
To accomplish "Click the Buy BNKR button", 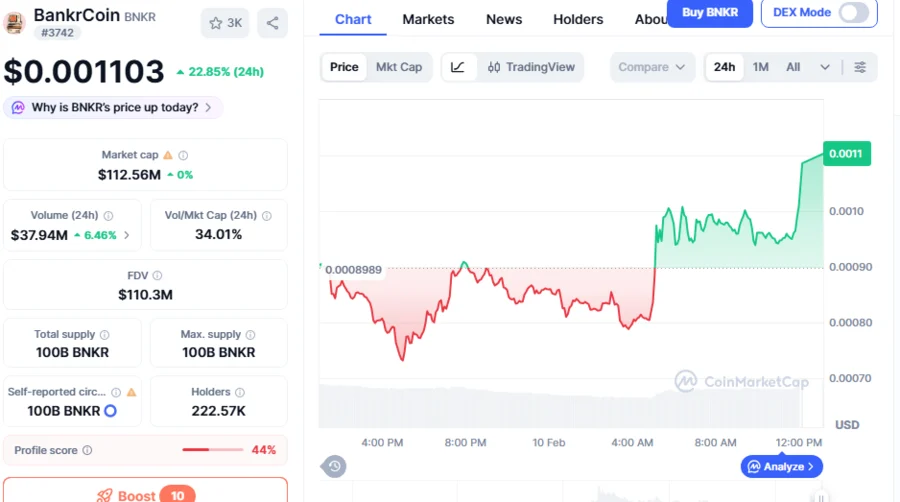I will pos(709,13).
